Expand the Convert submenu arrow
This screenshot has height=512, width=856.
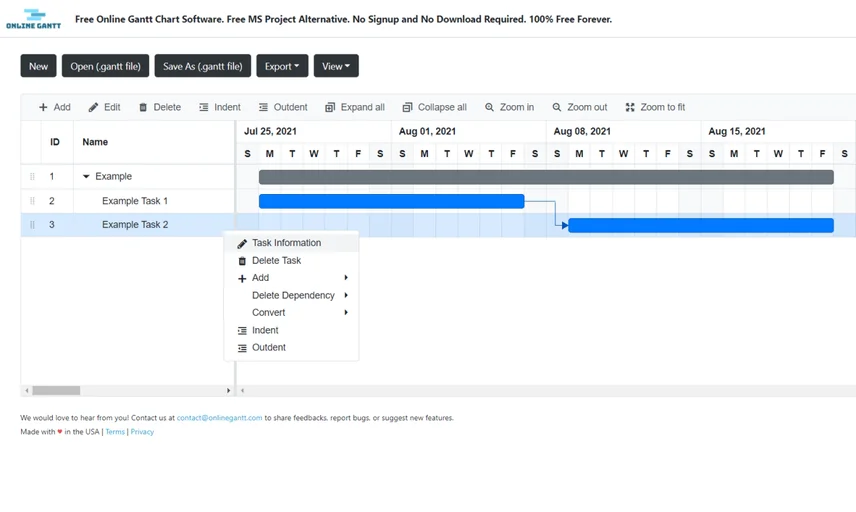coord(346,312)
